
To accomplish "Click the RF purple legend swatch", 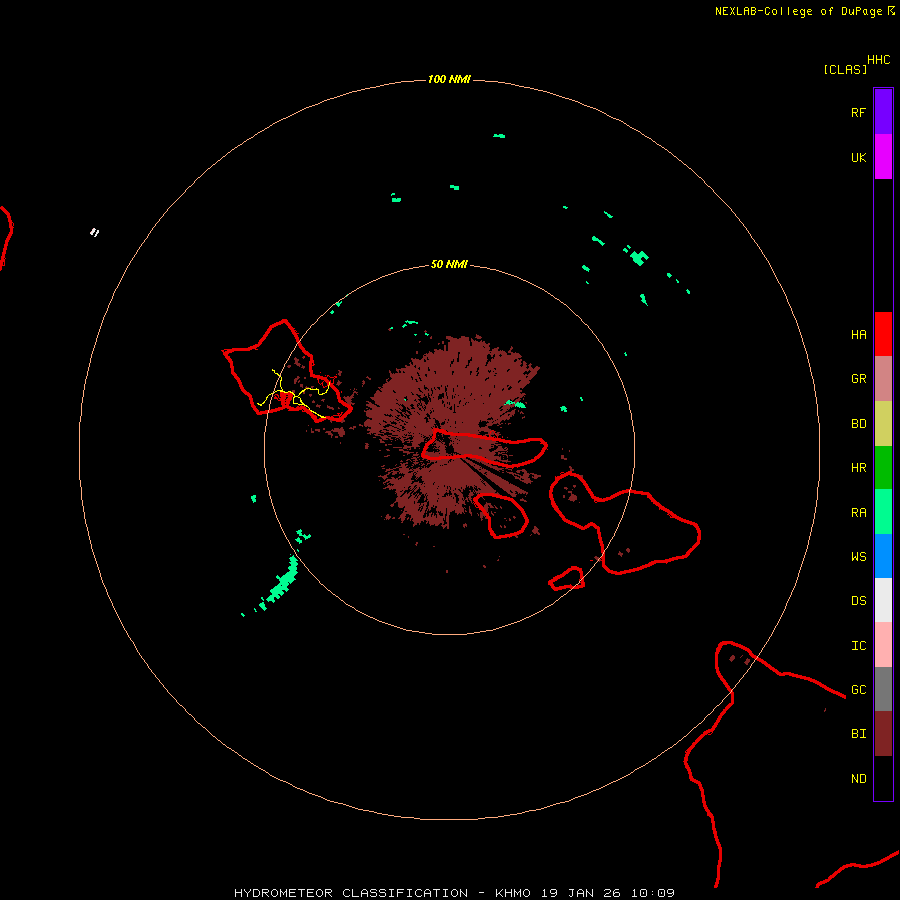I will pyautogui.click(x=883, y=112).
